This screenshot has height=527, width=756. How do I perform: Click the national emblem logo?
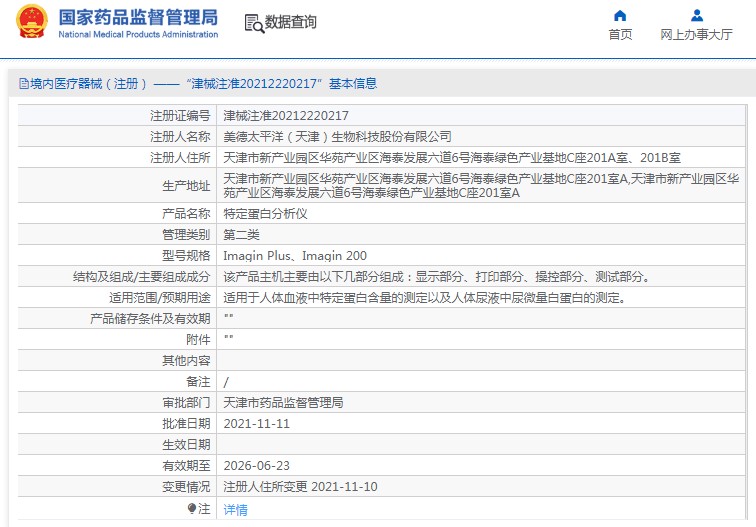pos(32,22)
